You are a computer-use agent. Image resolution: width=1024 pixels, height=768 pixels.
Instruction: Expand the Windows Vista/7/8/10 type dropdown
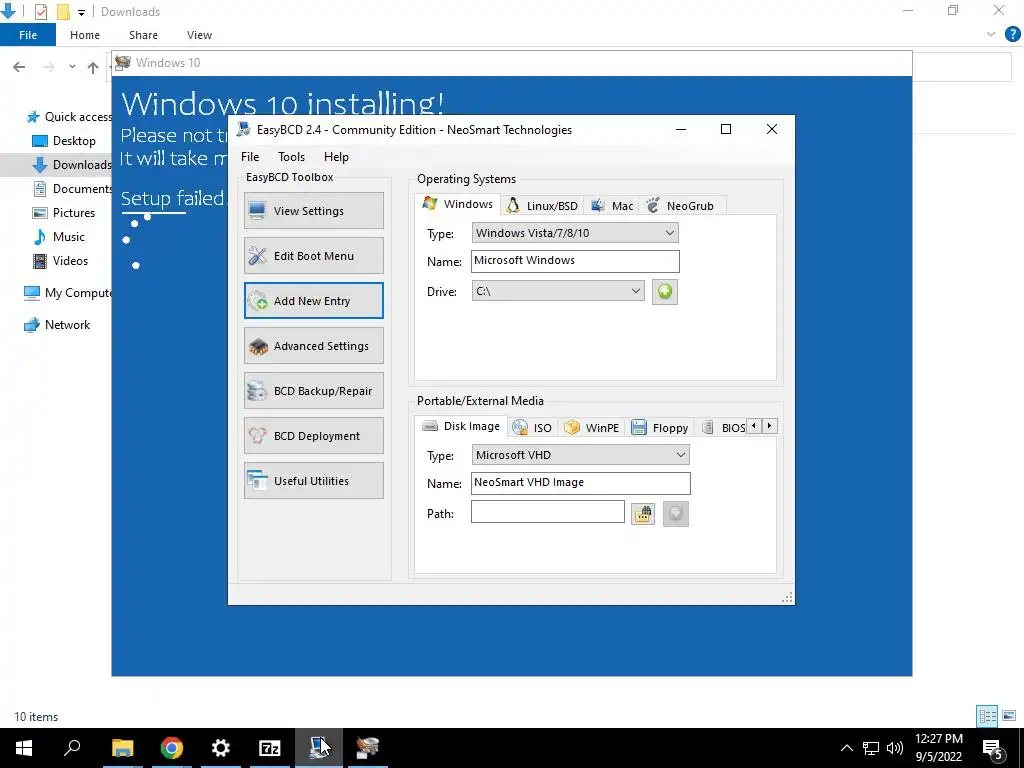(x=575, y=233)
